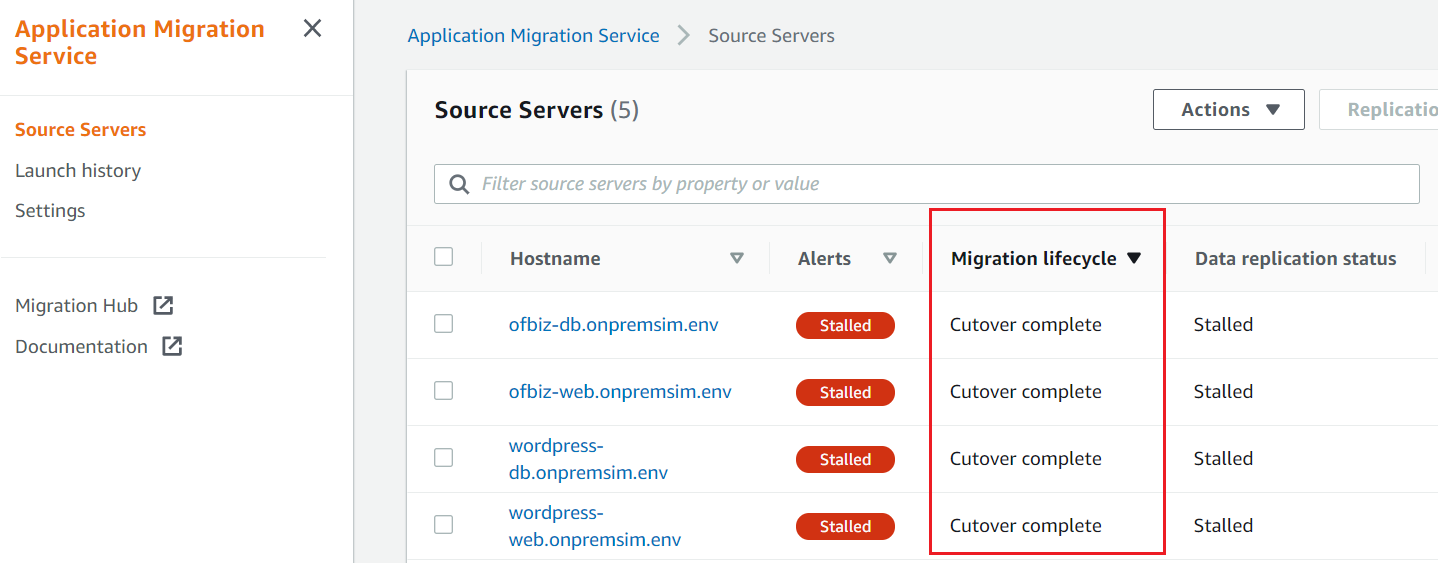Click Stalled alert badge for ofbiz-db row
Screen dimensions: 1438x563
click(845, 325)
